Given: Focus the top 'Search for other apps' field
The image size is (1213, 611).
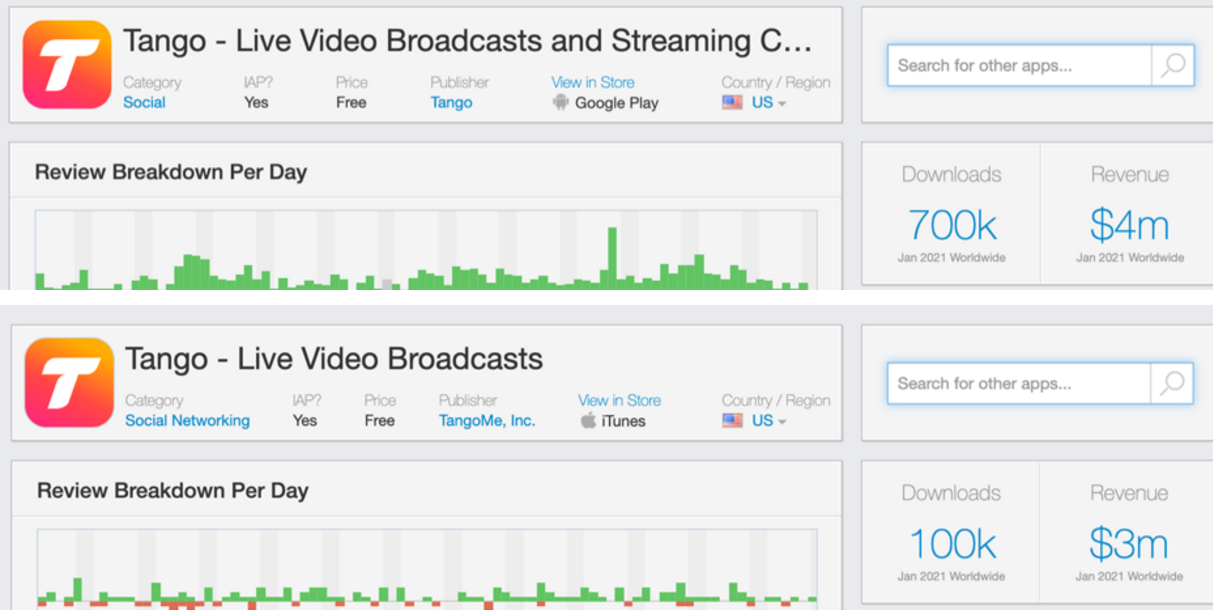Looking at the screenshot, I should [x=1018, y=66].
